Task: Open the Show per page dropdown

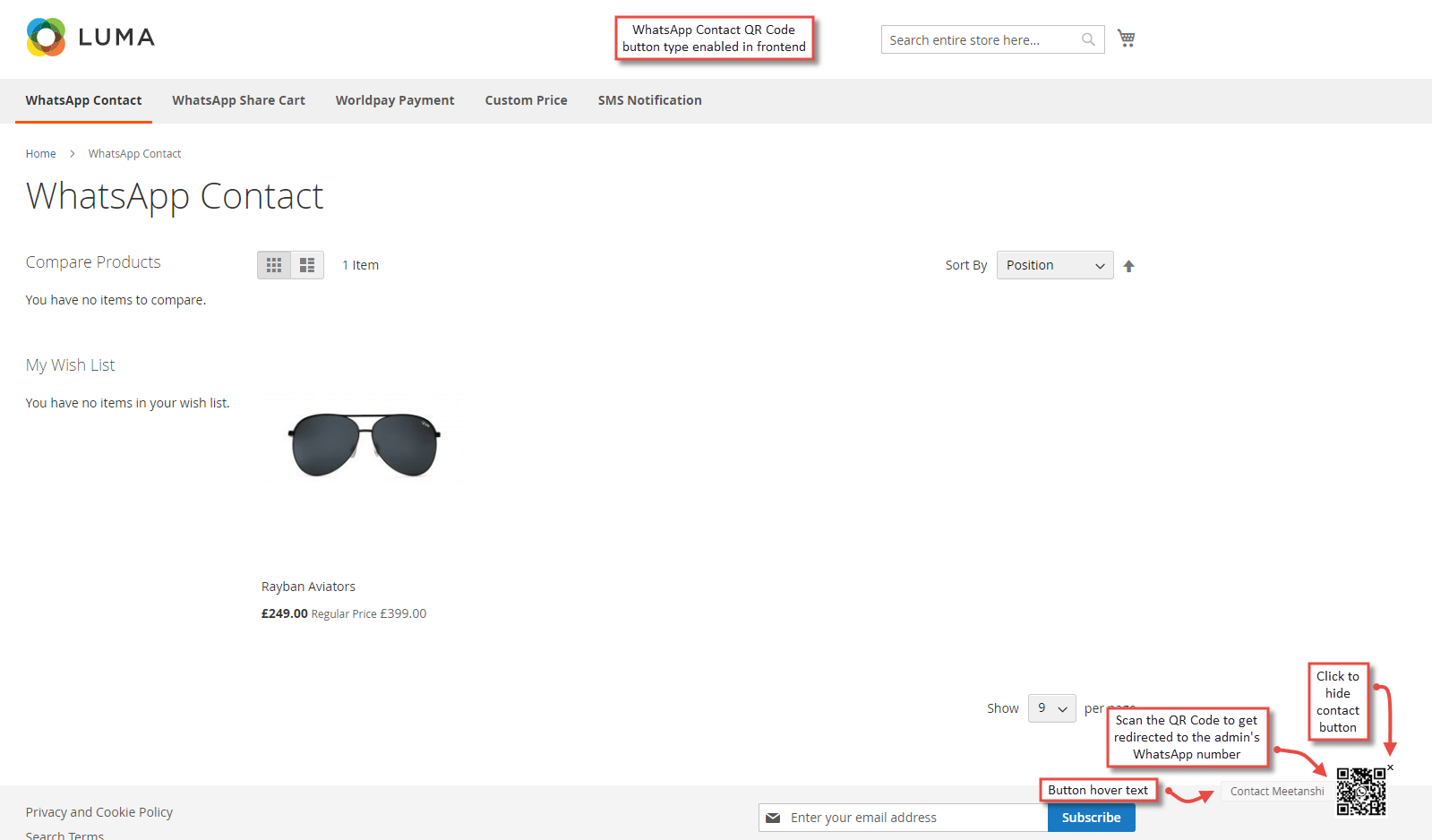Action: point(1052,708)
